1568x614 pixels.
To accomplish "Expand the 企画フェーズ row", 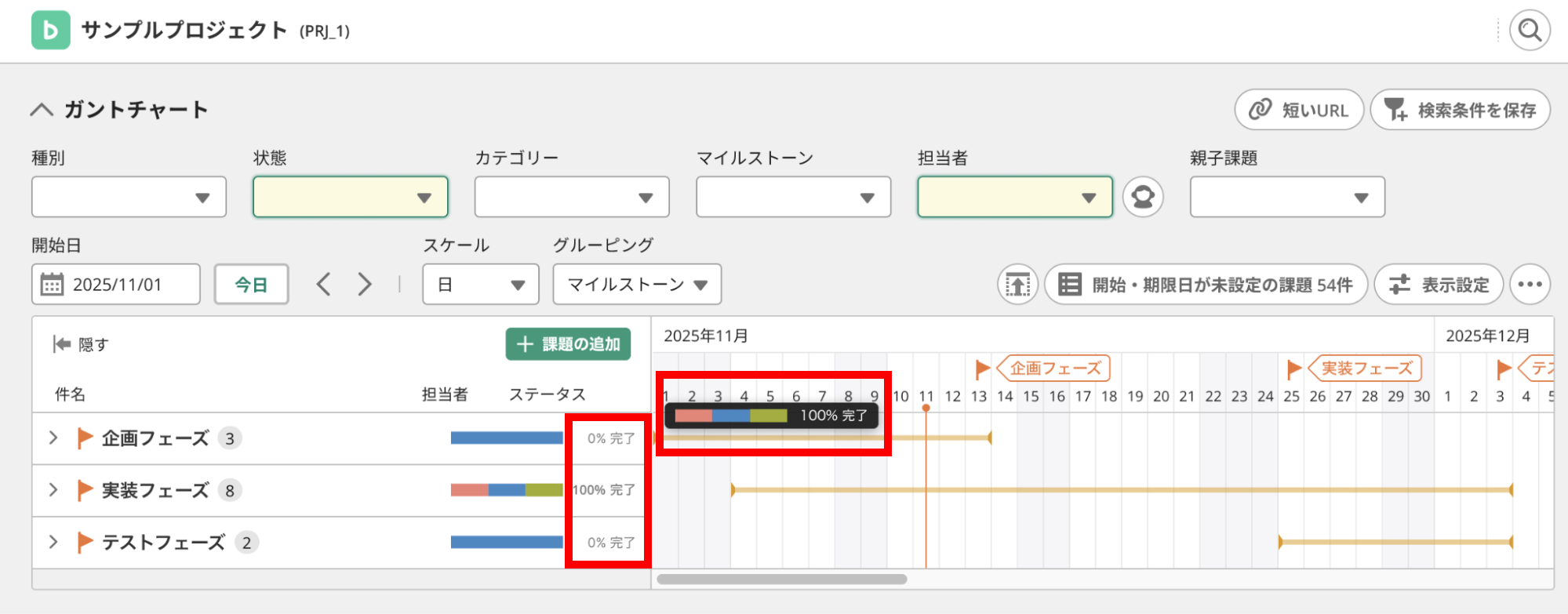I will coord(53,438).
